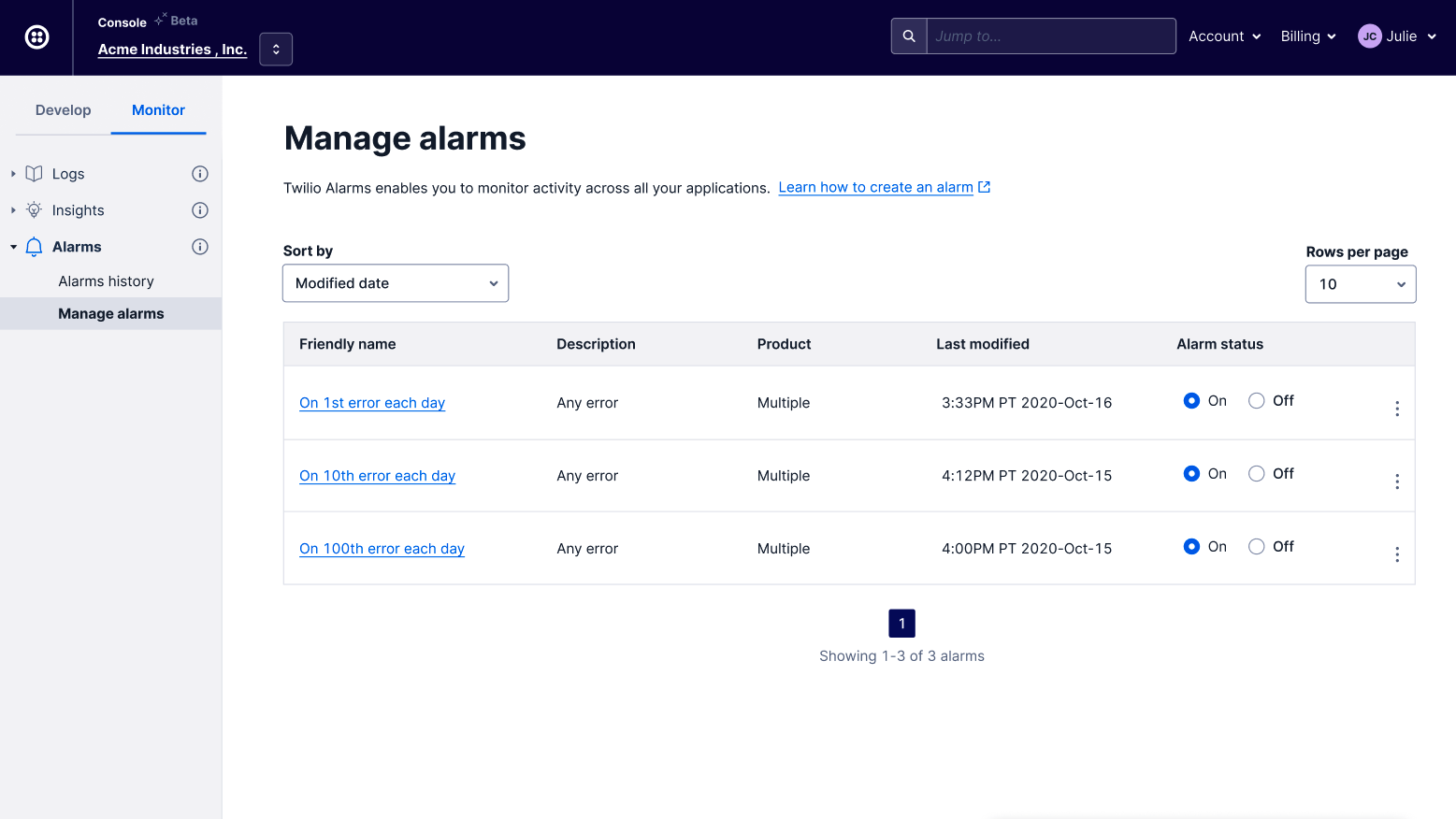This screenshot has height=819, width=1456.
Task: Open the On 1st error each day alarm
Action: (372, 403)
